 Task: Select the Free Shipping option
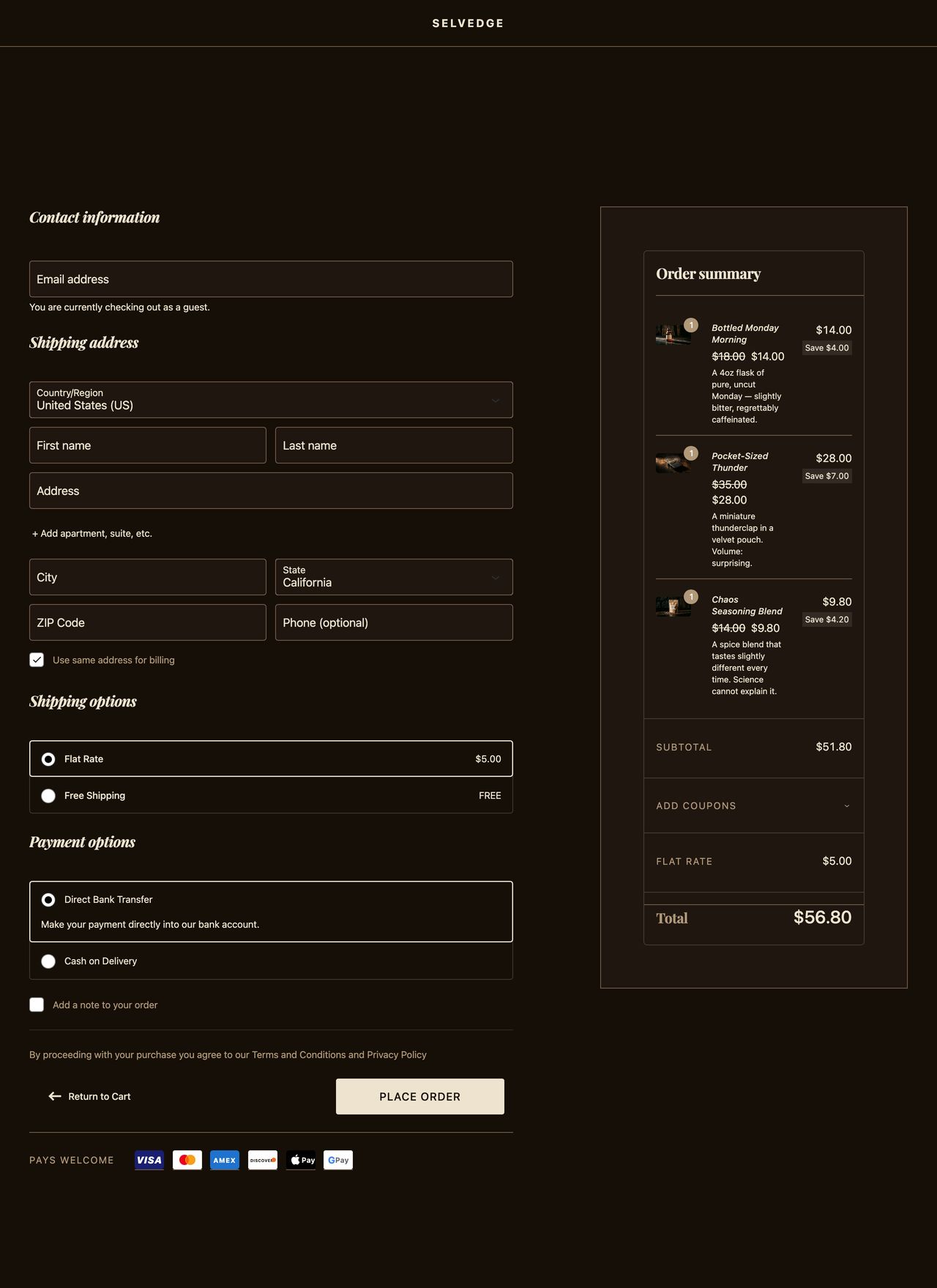pos(48,796)
